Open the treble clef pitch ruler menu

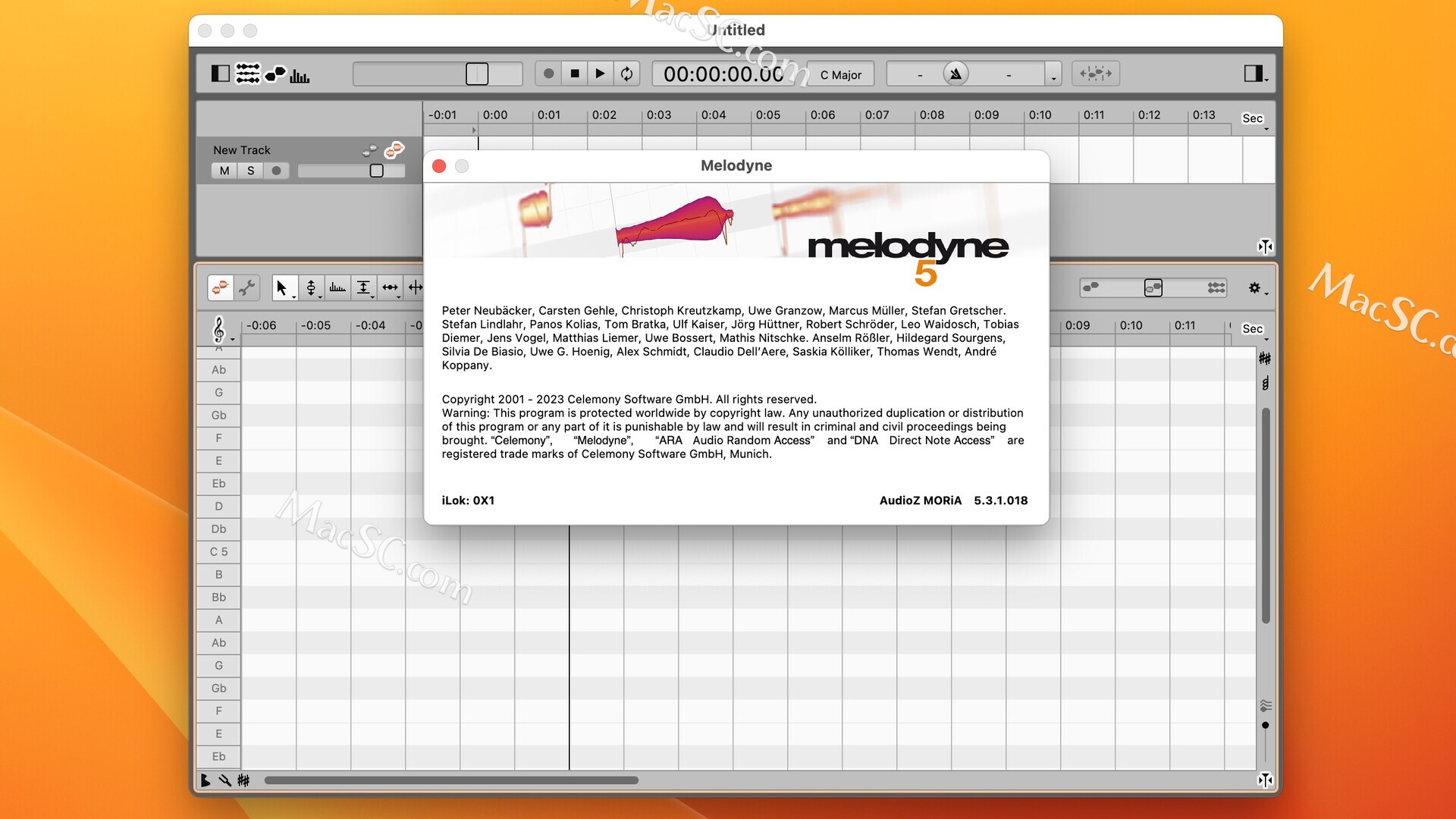222,330
